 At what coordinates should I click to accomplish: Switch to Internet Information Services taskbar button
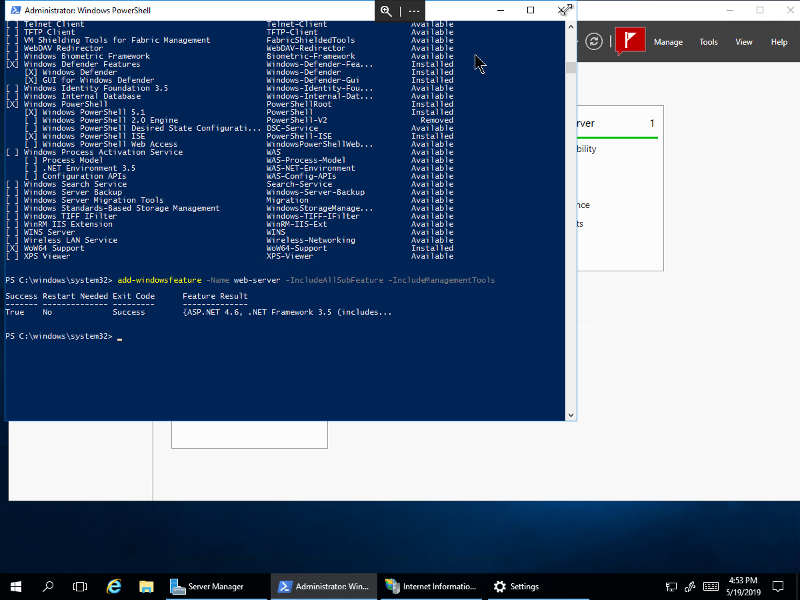pyautogui.click(x=431, y=586)
